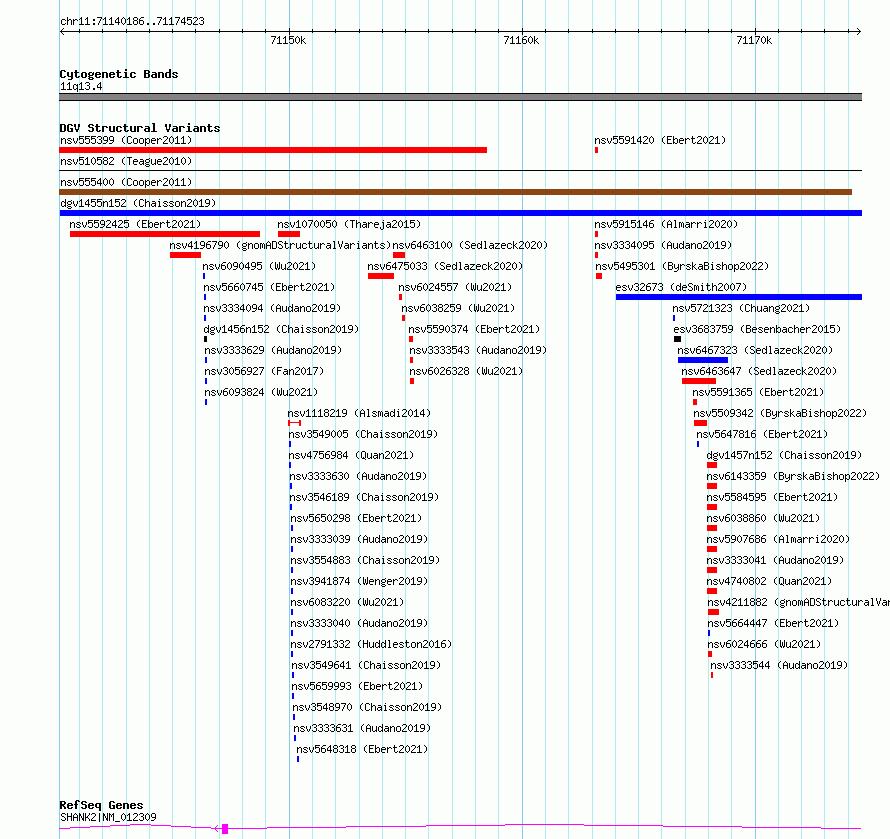The width and height of the screenshot is (890, 839).
Task: Click nsv3333039 (Audano2019) label
Action: point(360,539)
